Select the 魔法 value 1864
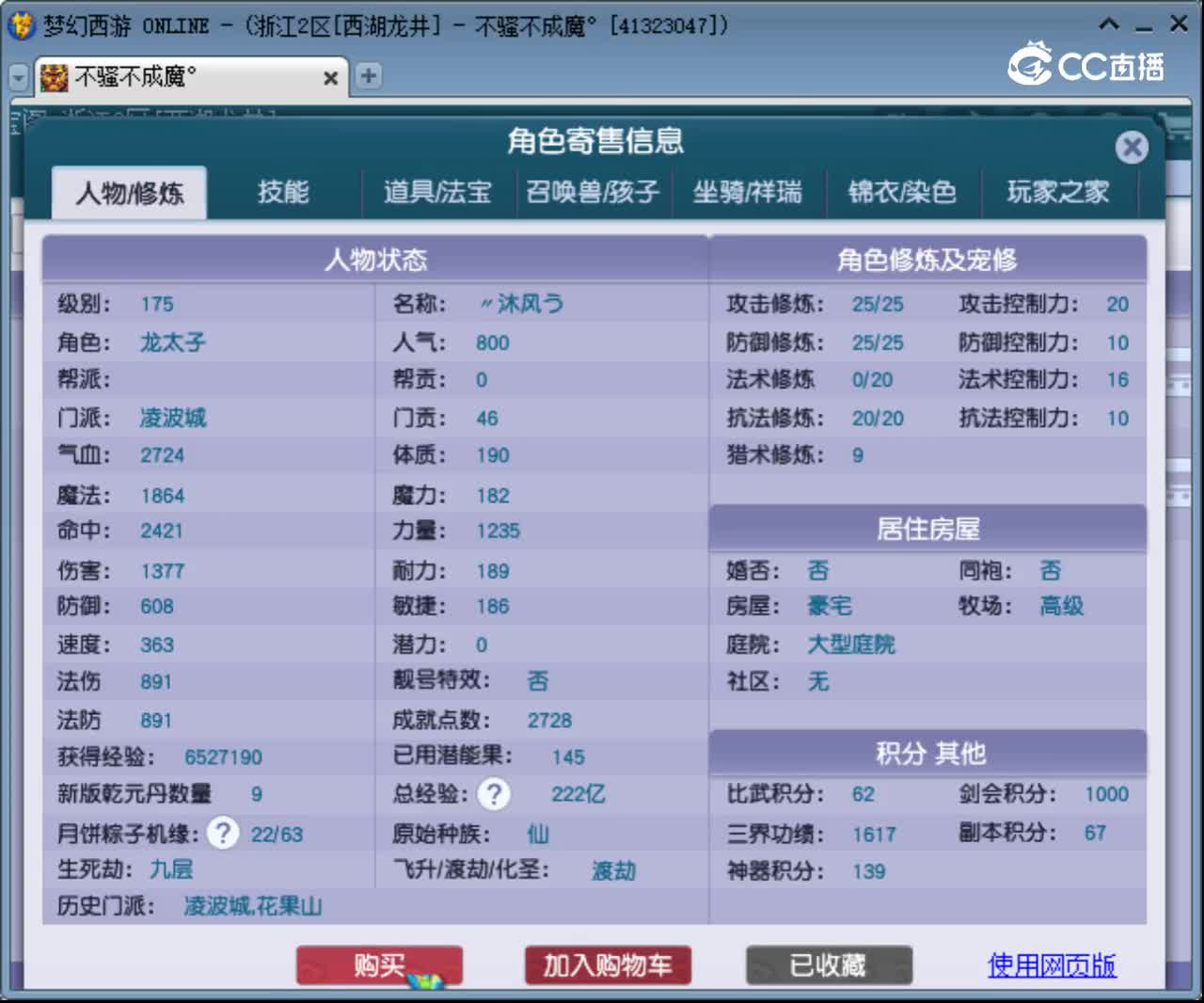1204x1003 pixels. 162,496
